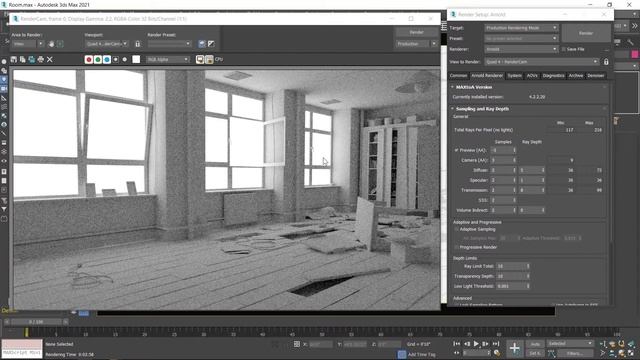This screenshot has height=360, width=640.
Task: Enable the Progressive Render checkbox
Action: click(457, 247)
